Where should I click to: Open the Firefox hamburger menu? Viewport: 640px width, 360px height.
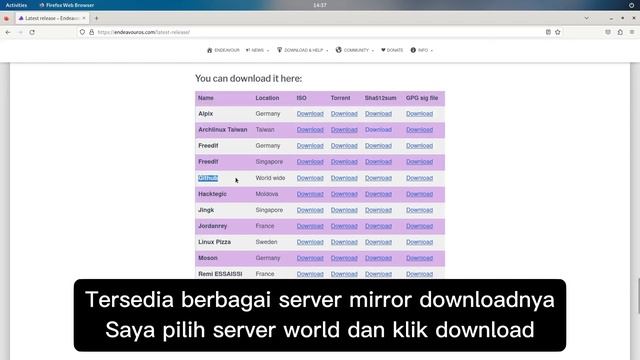[632, 32]
